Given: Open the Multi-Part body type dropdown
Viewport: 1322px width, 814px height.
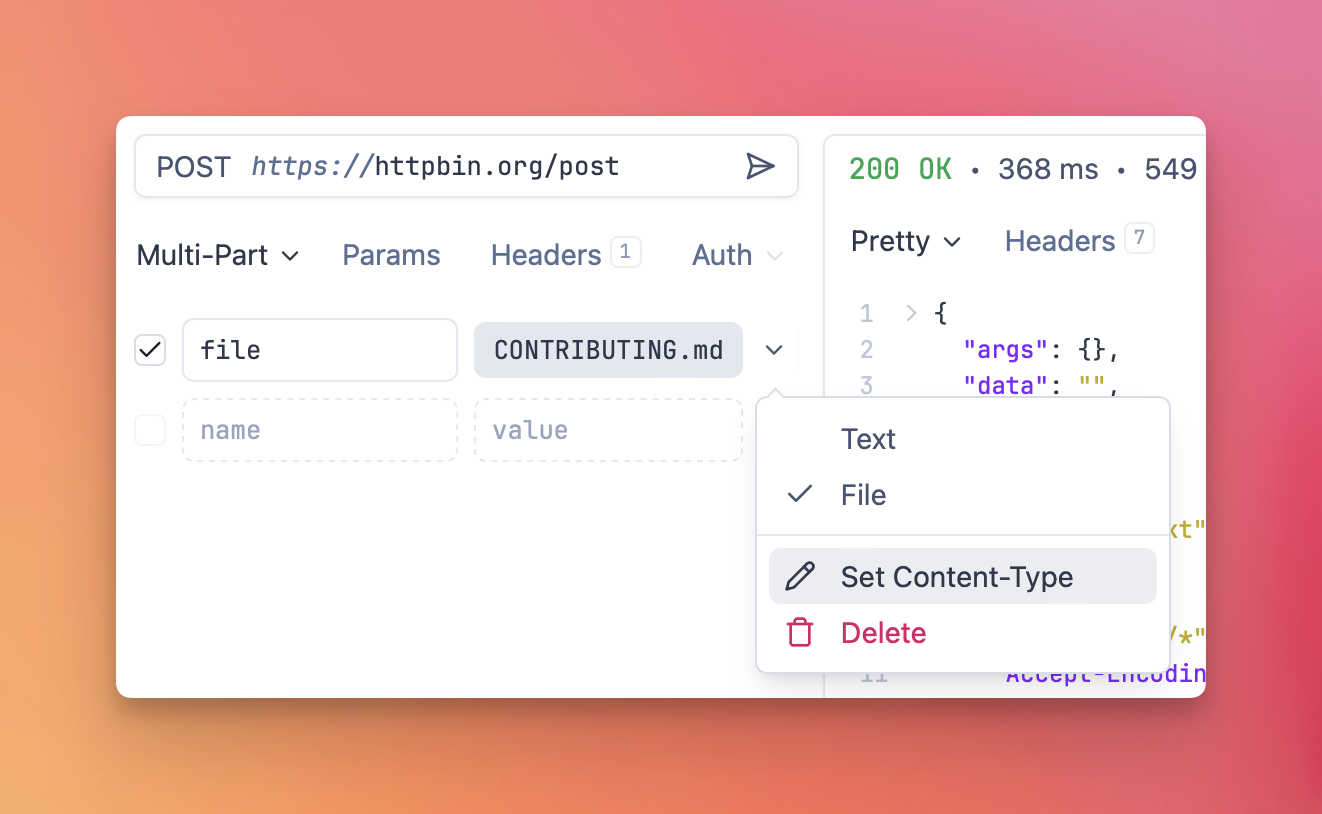Looking at the screenshot, I should tap(217, 256).
